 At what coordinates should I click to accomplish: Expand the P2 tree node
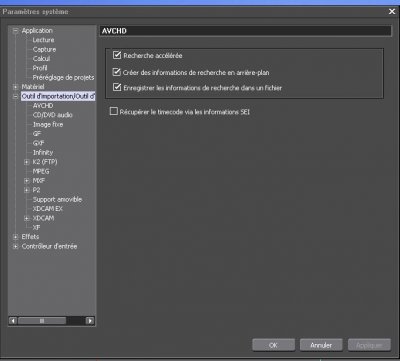(x=27, y=190)
